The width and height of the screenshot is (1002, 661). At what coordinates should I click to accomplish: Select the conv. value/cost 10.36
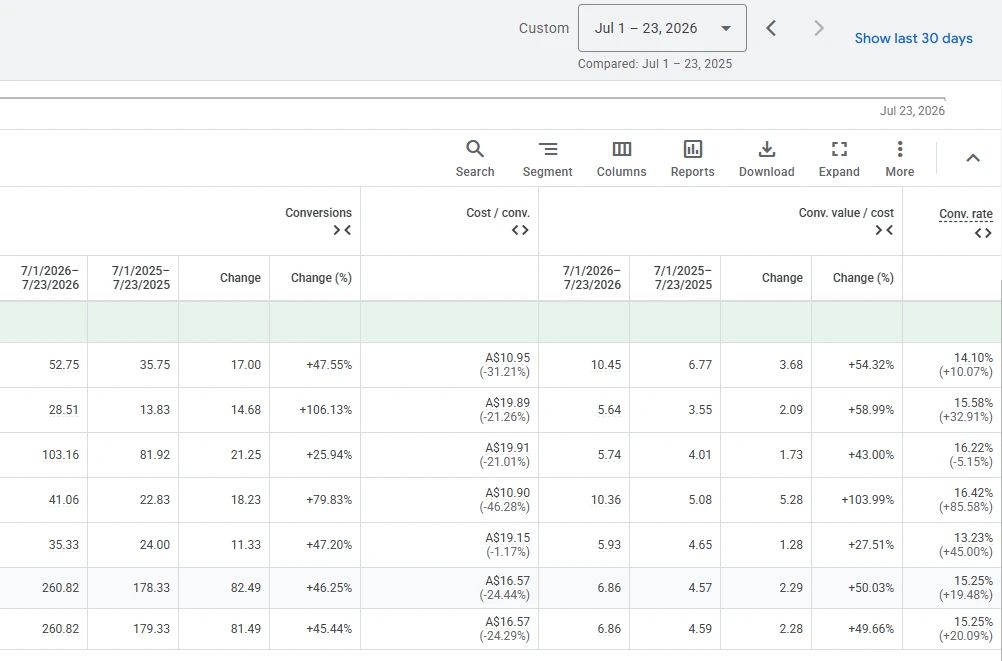click(606, 500)
